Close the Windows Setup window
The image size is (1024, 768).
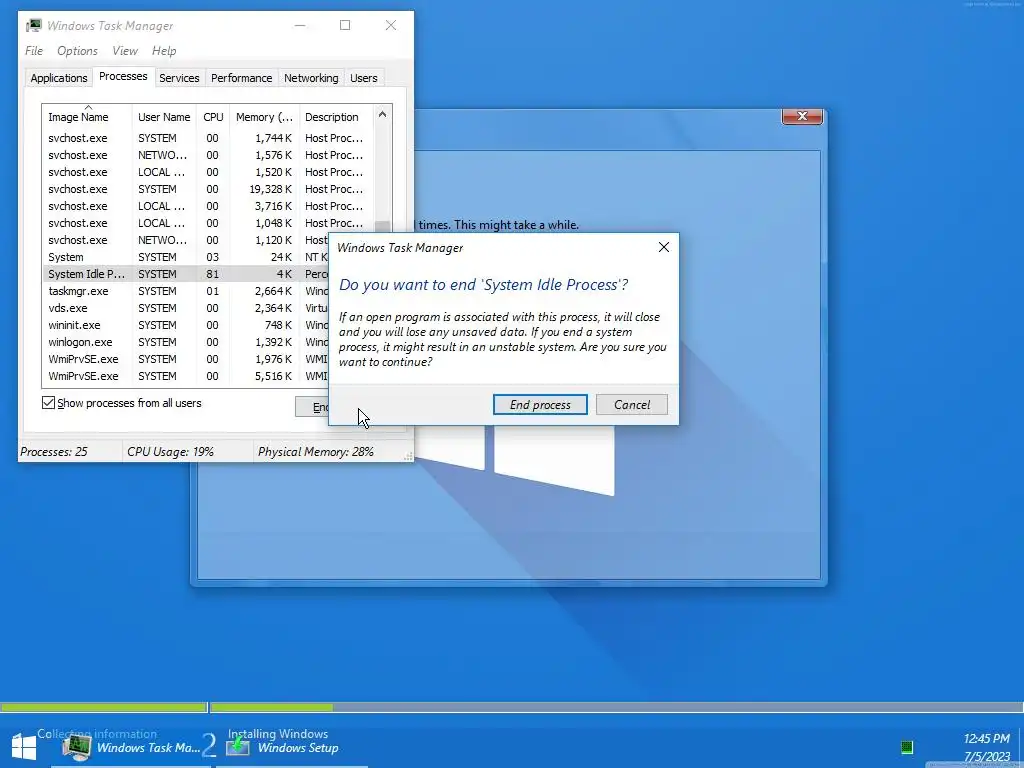tap(802, 116)
